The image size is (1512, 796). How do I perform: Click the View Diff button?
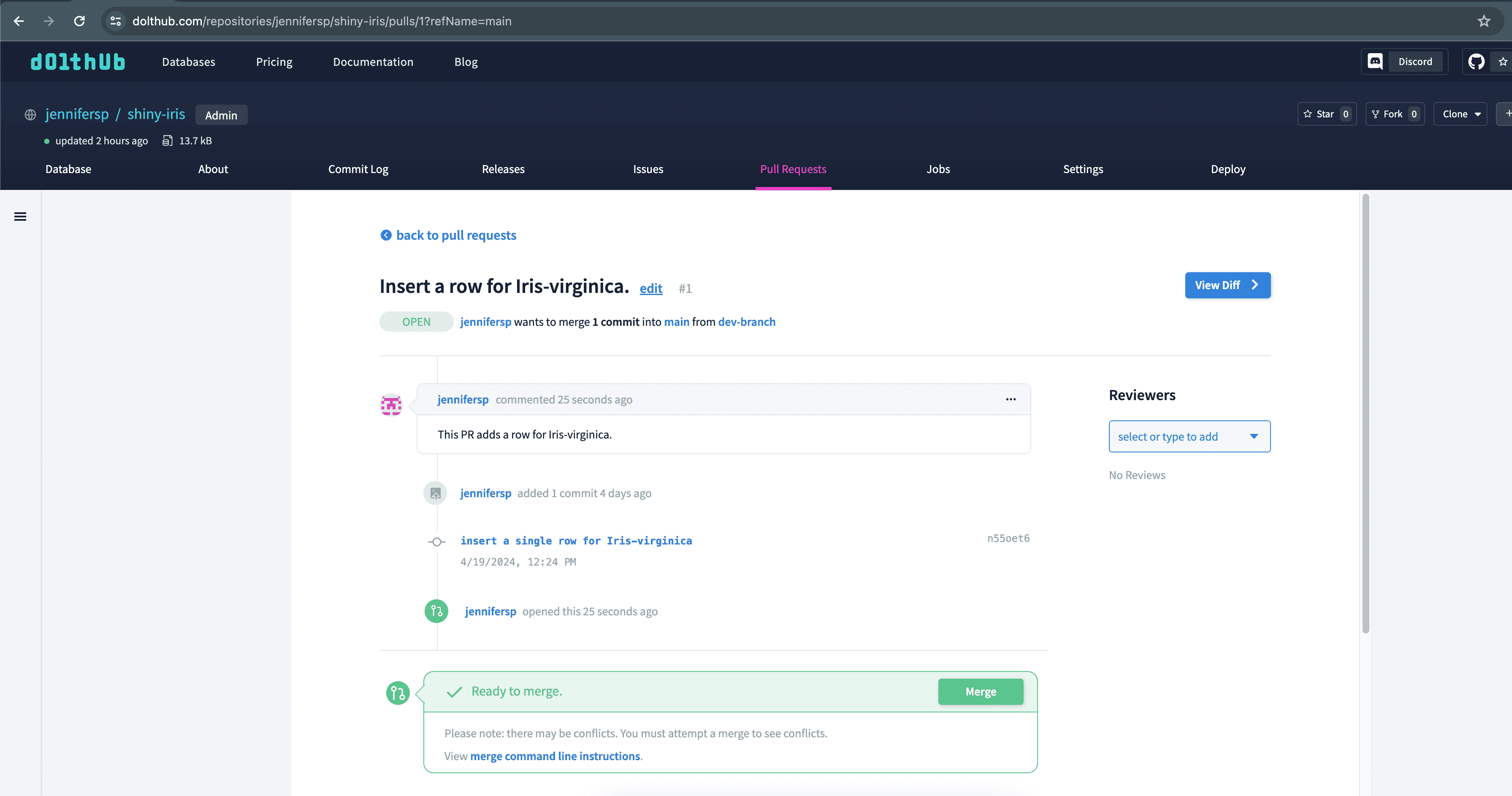(1227, 285)
